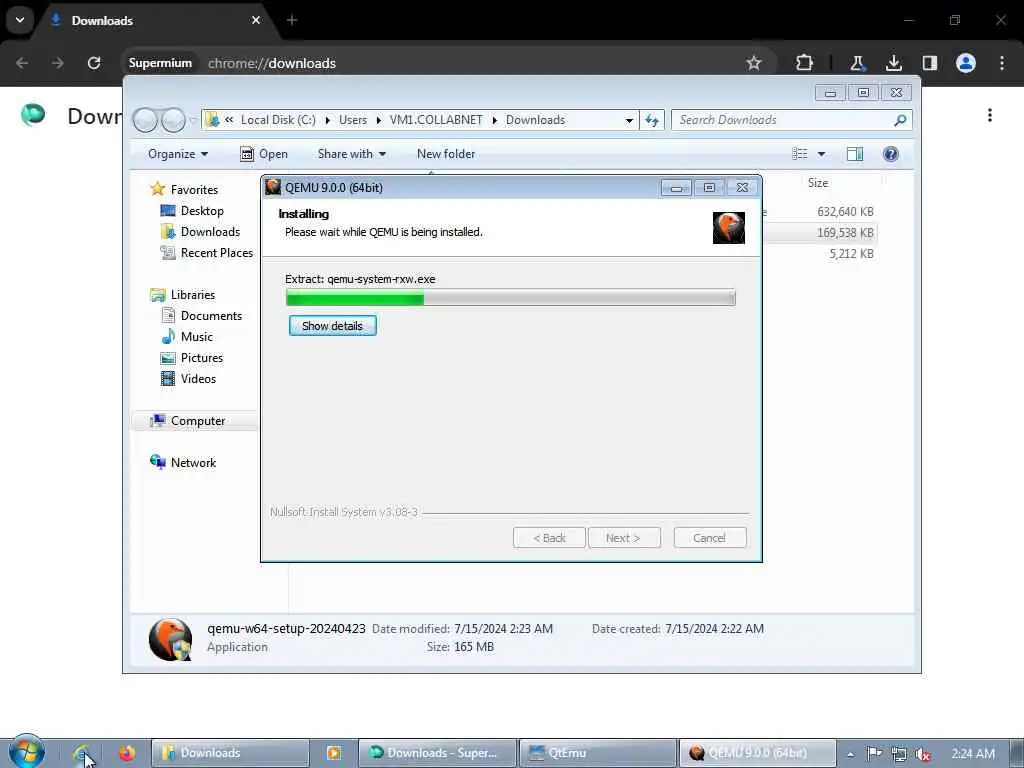Open the Organize menu
This screenshot has width=1024, height=768.
tap(178, 153)
